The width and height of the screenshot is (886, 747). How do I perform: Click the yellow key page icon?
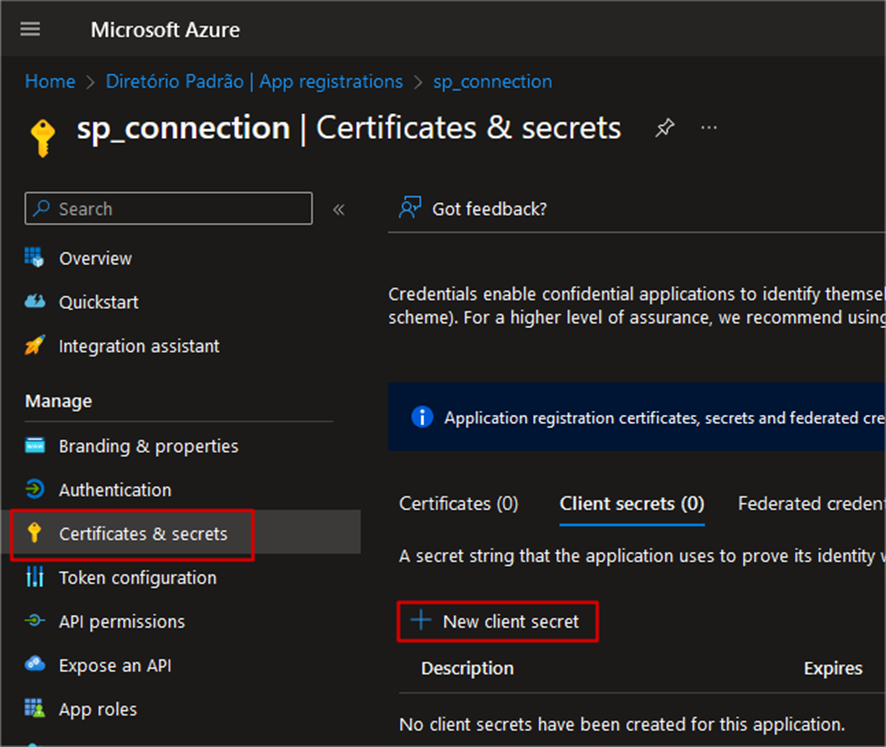coord(43,137)
